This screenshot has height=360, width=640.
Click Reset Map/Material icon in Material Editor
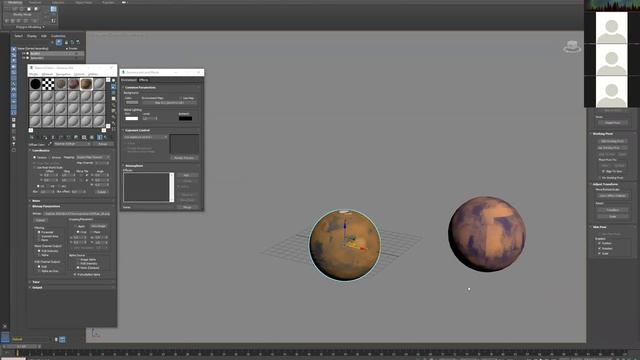[x=53, y=138]
